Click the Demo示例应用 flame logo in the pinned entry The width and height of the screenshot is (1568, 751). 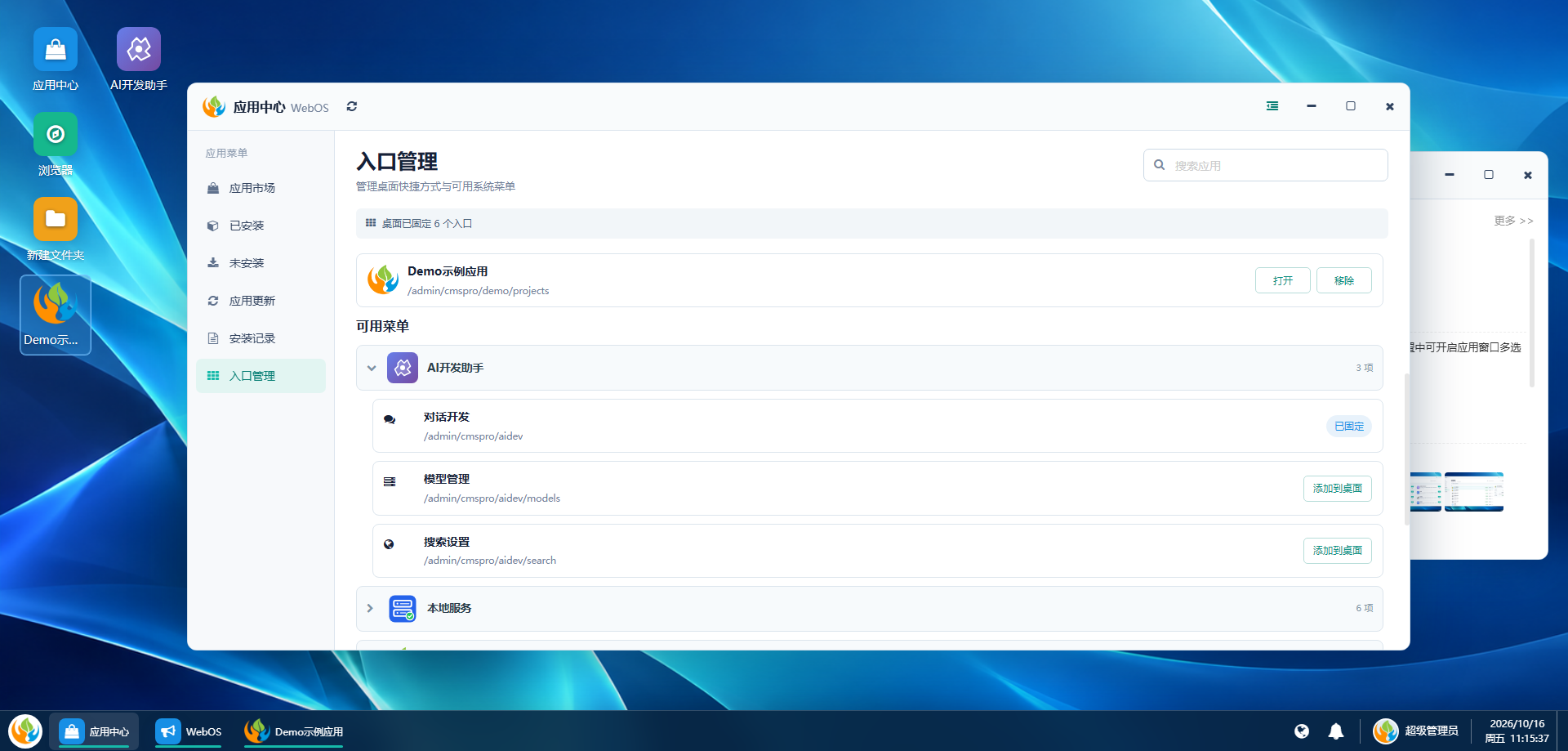click(x=383, y=279)
